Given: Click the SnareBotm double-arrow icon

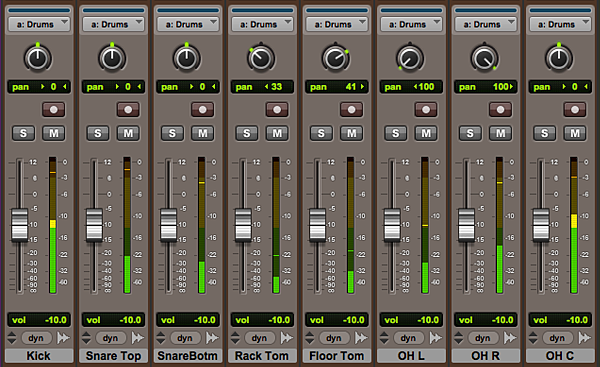Looking at the screenshot, I should (x=212, y=338).
